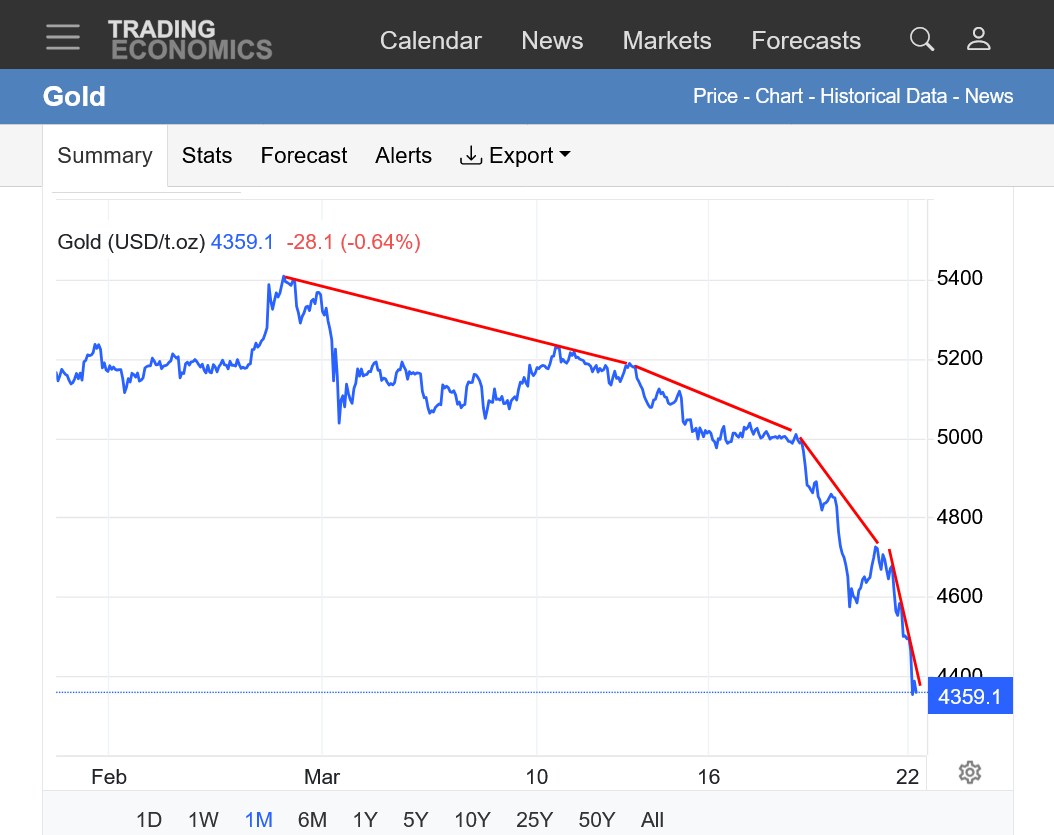Set chart range to 5Y
Image resolution: width=1054 pixels, height=835 pixels.
pos(415,820)
